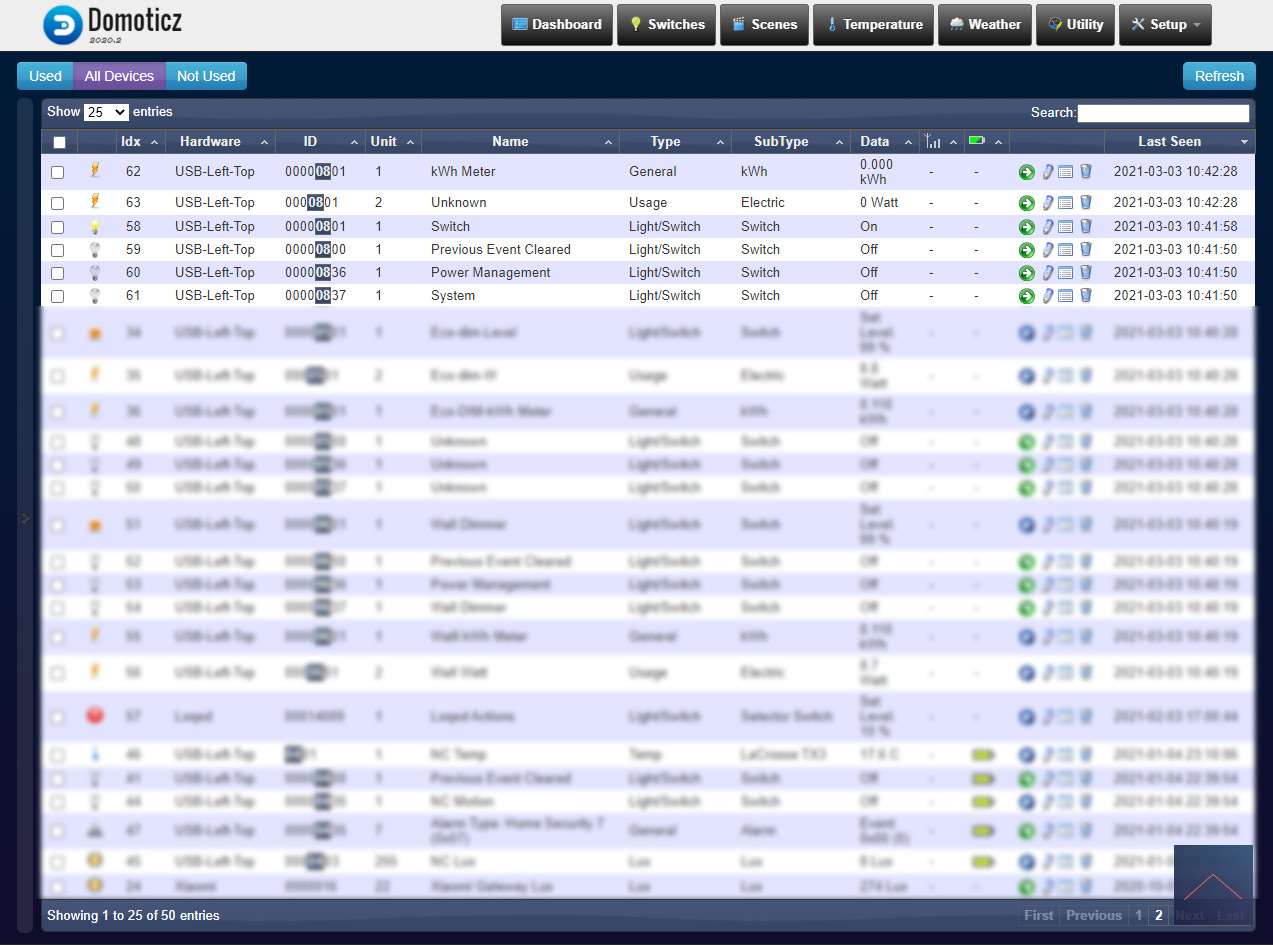The width and height of the screenshot is (1273, 945).
Task: Click green add-device arrow for kWh Meter
Action: click(x=1026, y=172)
